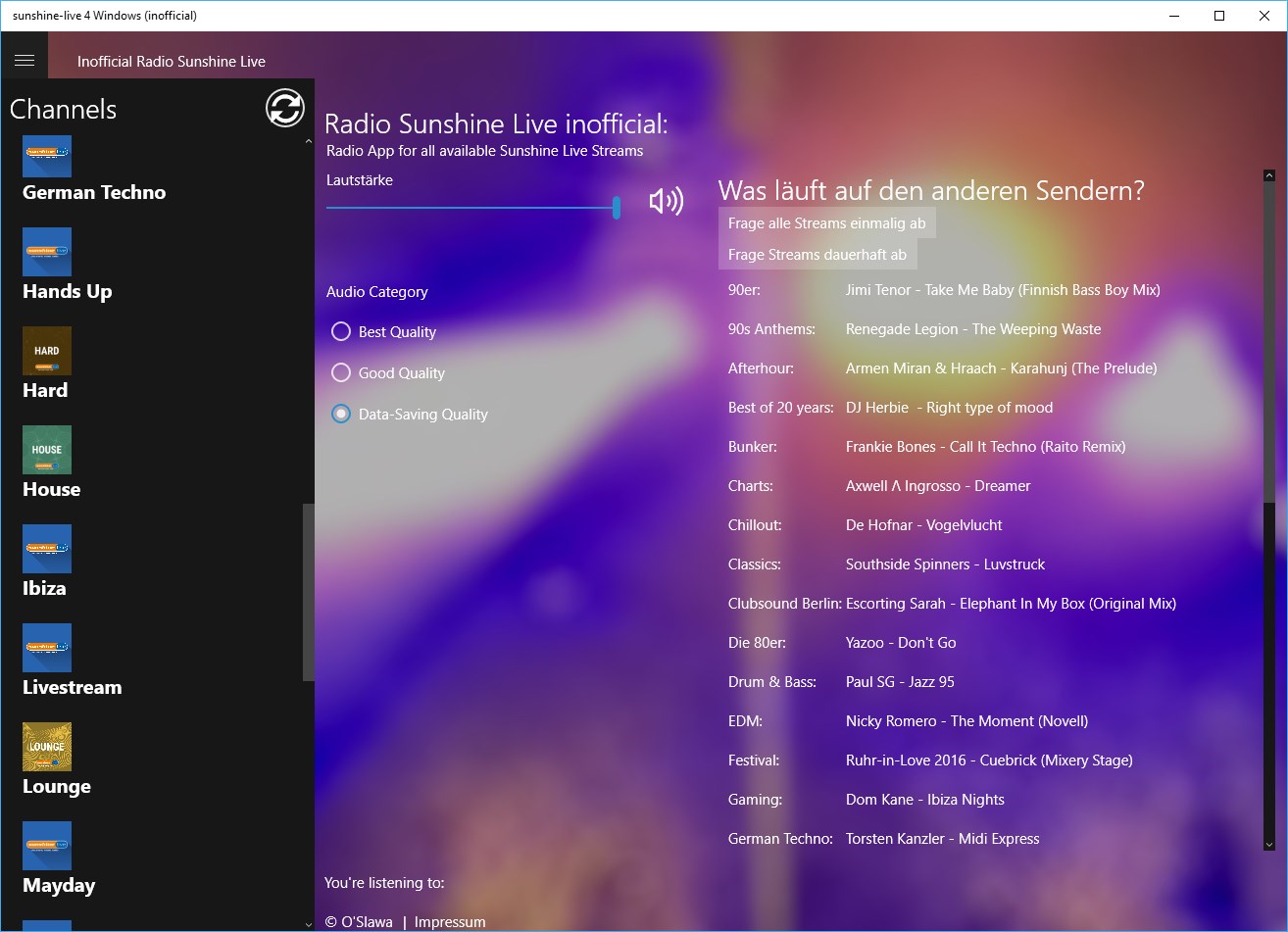Select the Hard channel label
Image resolution: width=1288 pixels, height=932 pixels.
pos(45,390)
